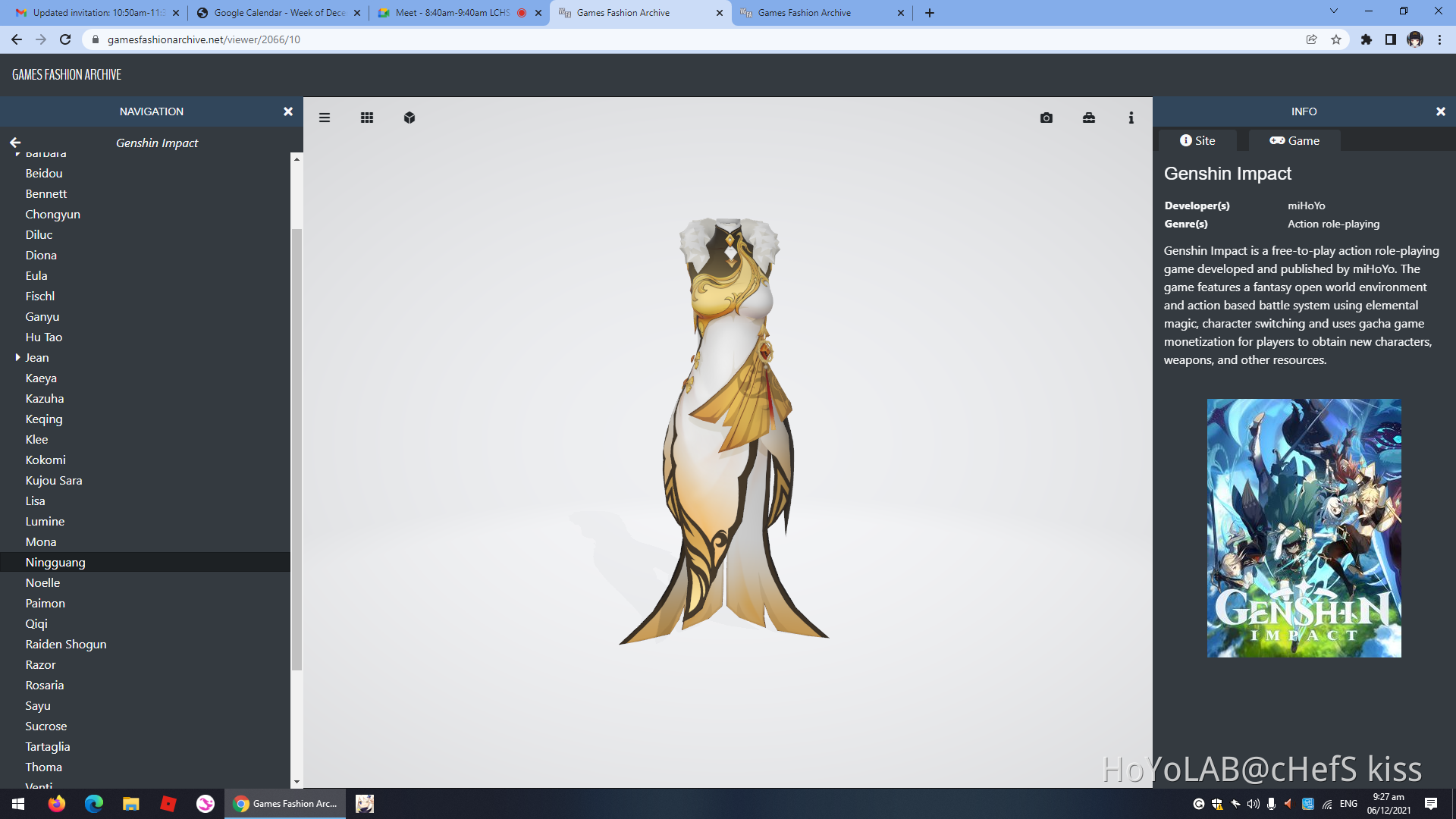Open a new browser tab
Viewport: 1456px width, 819px height.
coord(930,13)
